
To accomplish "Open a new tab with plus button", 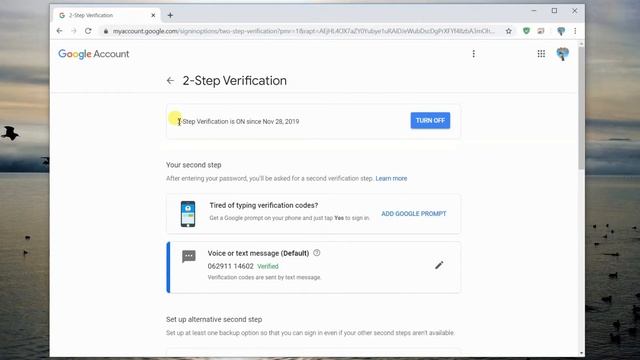I will tap(170, 16).
